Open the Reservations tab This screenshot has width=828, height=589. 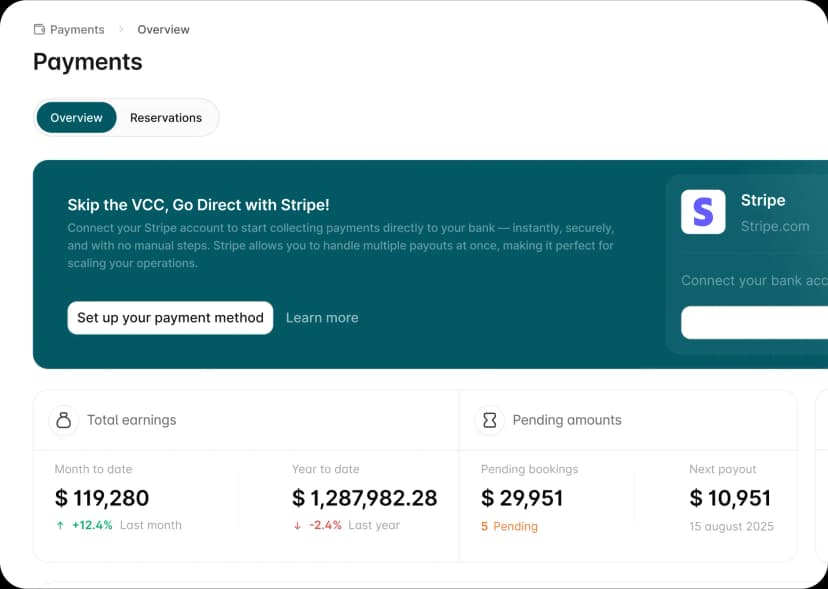click(x=166, y=118)
